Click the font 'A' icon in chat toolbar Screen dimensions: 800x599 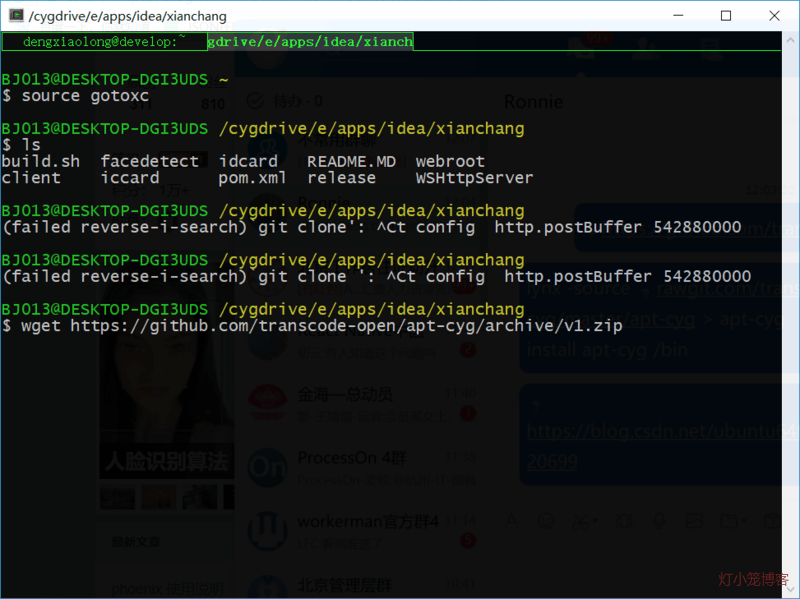(x=512, y=521)
